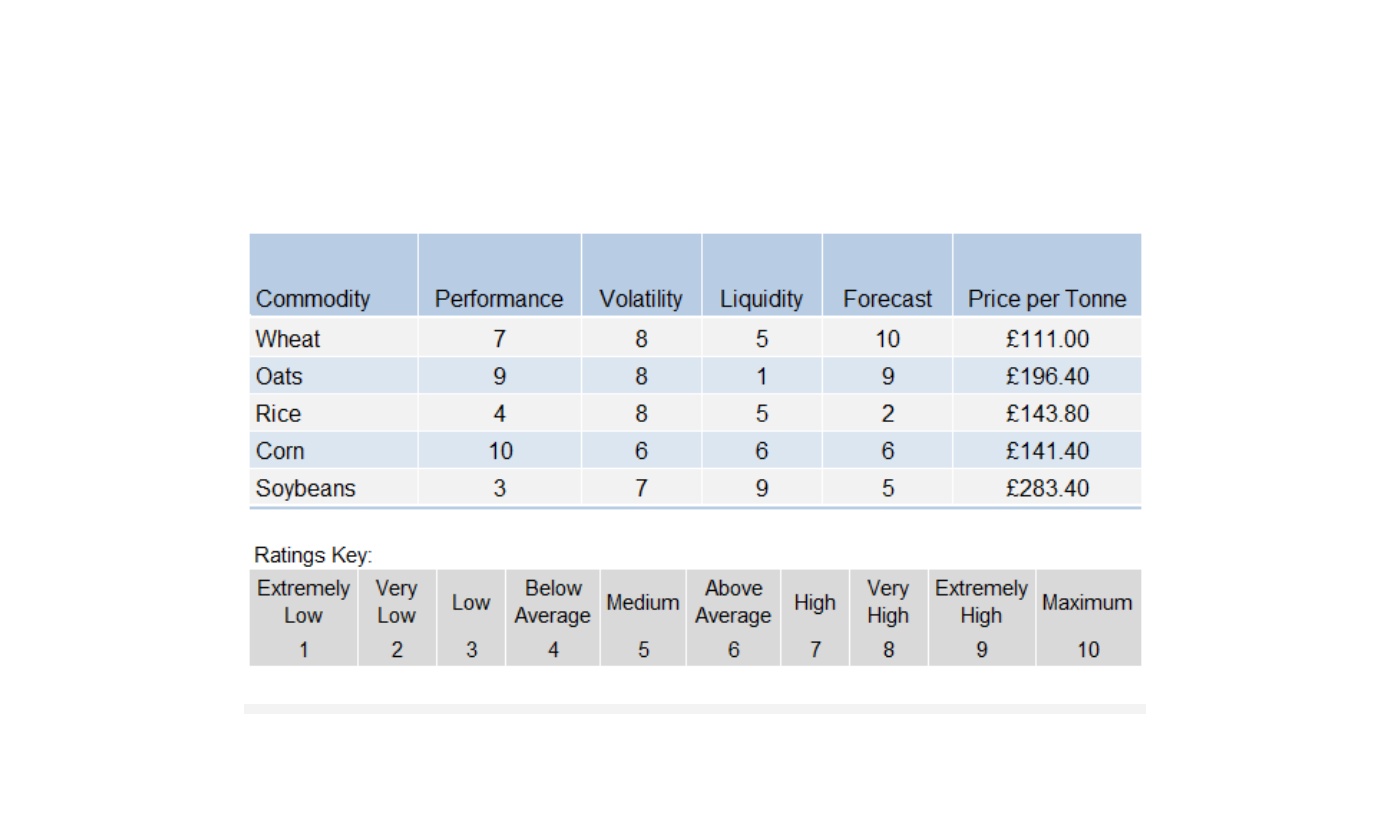The image size is (1391, 814).
Task: Select the number 10 under Maximum
Action: pos(1088,650)
